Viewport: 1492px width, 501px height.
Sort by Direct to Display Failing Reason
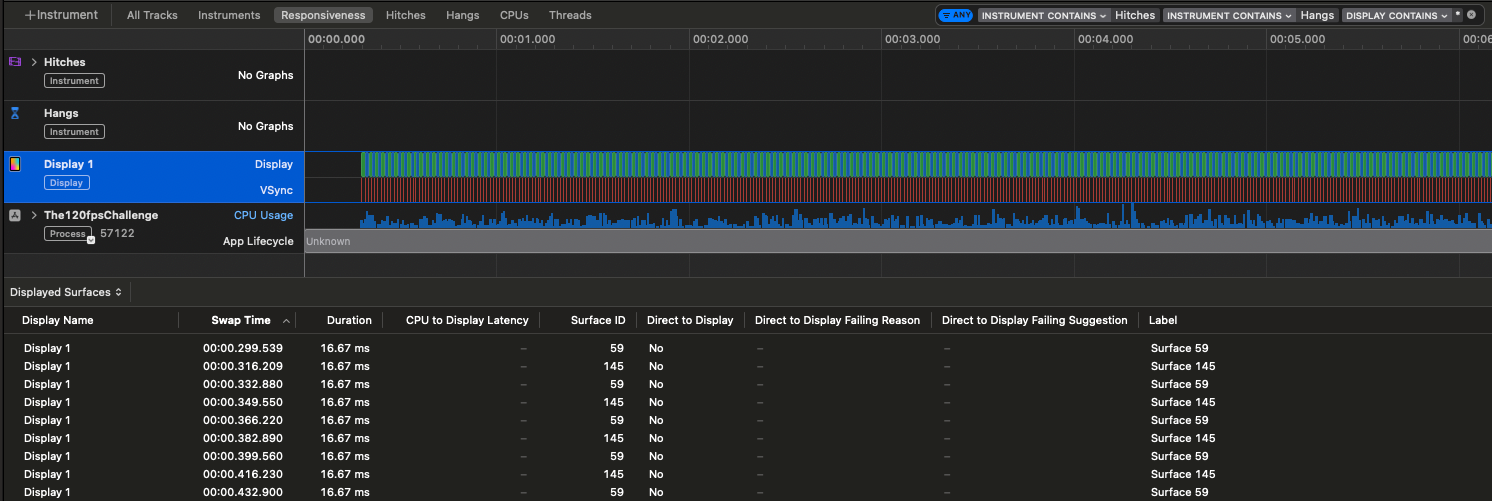[837, 320]
